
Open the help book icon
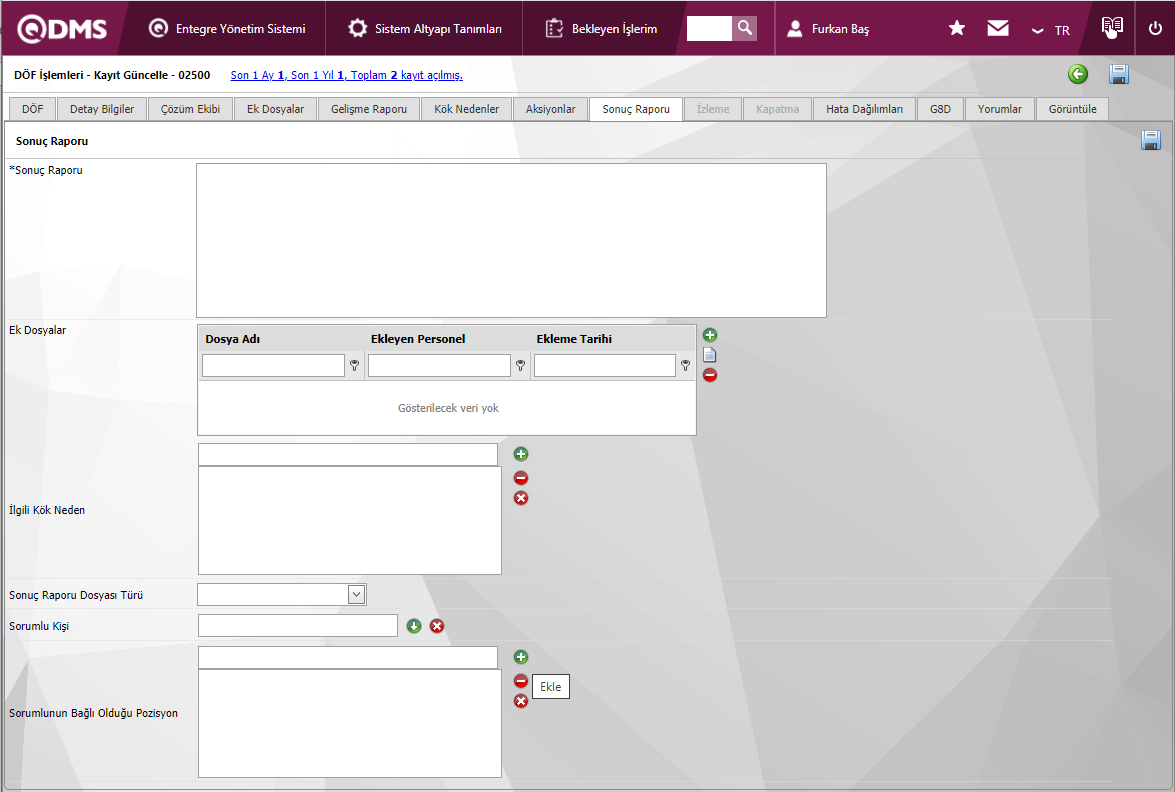click(x=1112, y=27)
